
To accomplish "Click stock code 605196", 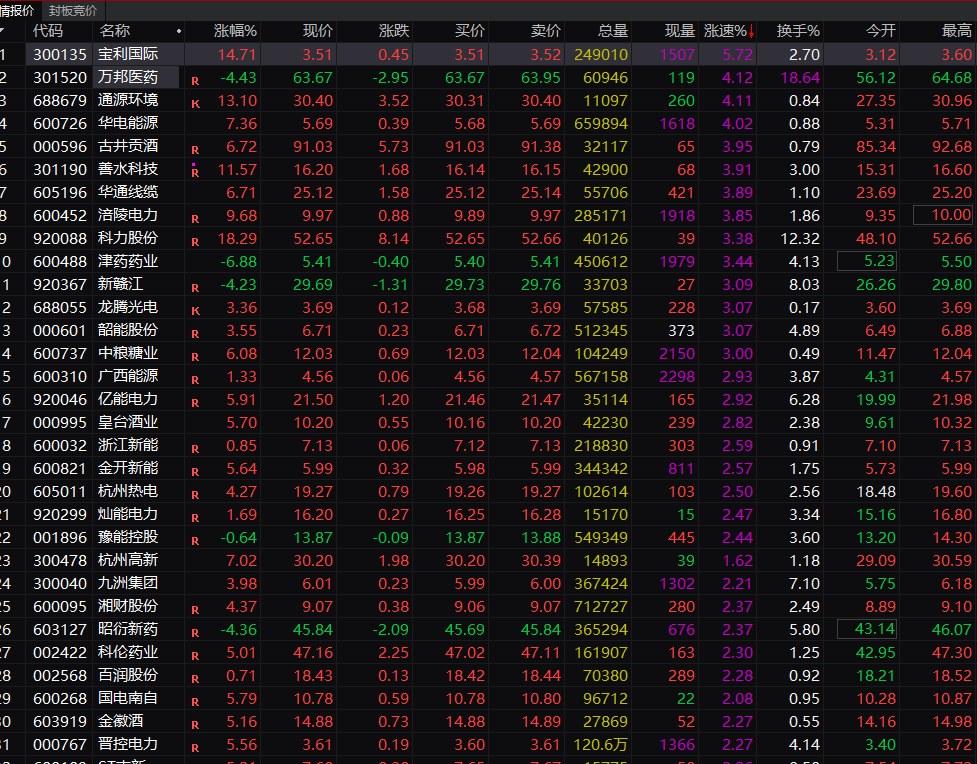I will pyautogui.click(x=60, y=193).
